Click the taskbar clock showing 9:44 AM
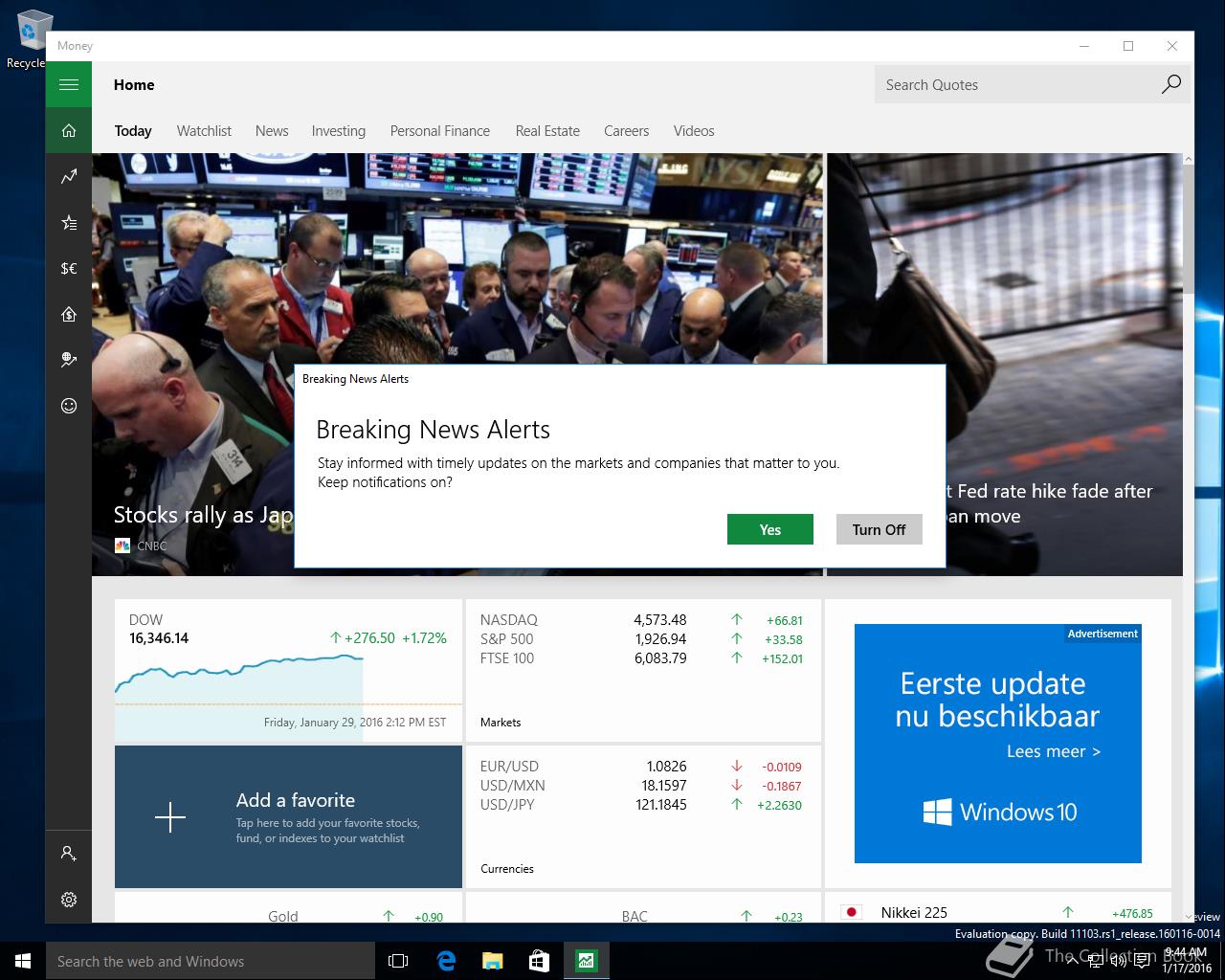Screen dimensions: 1225x980 click(1187, 961)
